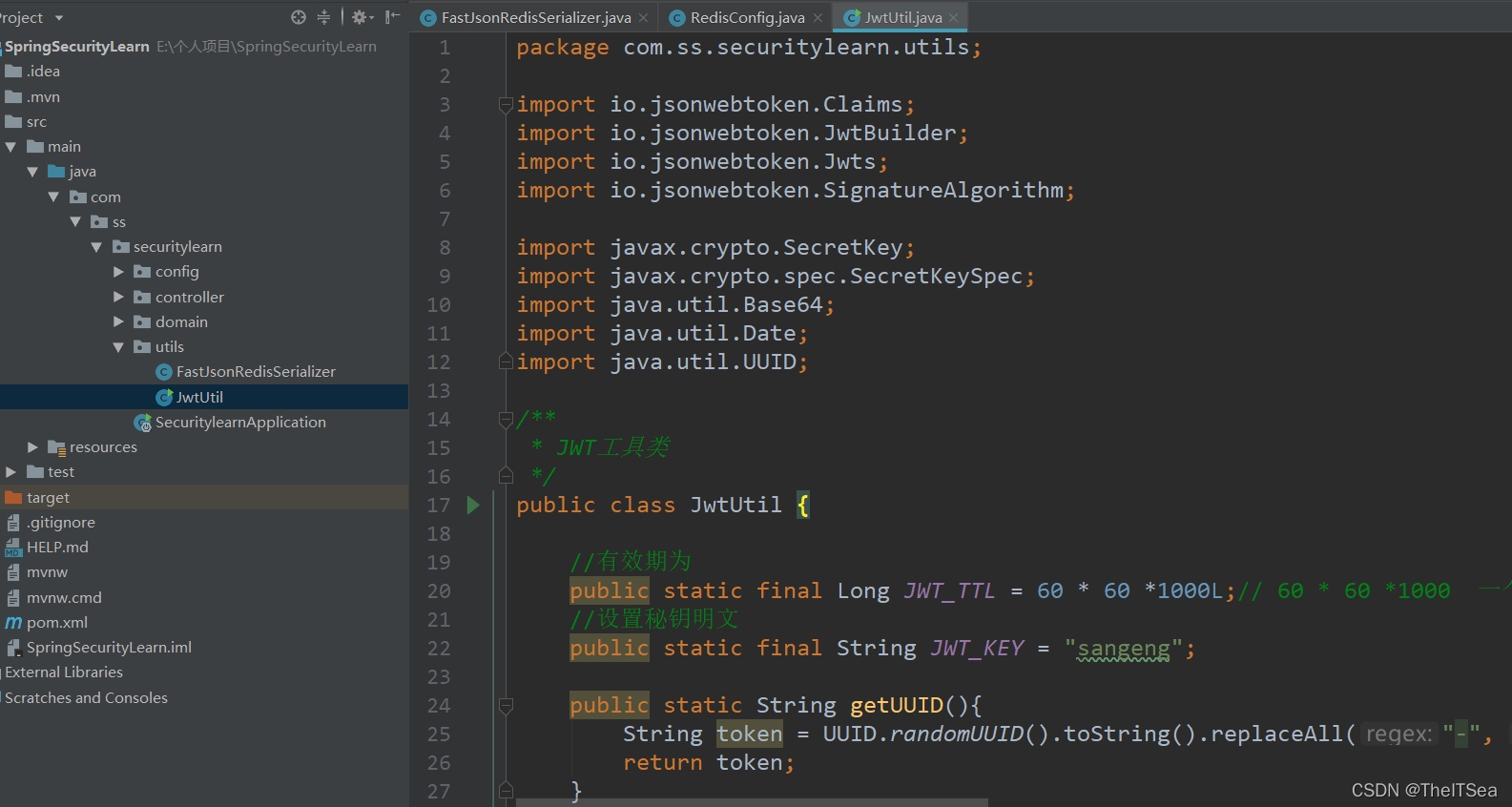
Task: Click the JWT_KEY constant name
Action: (x=977, y=649)
